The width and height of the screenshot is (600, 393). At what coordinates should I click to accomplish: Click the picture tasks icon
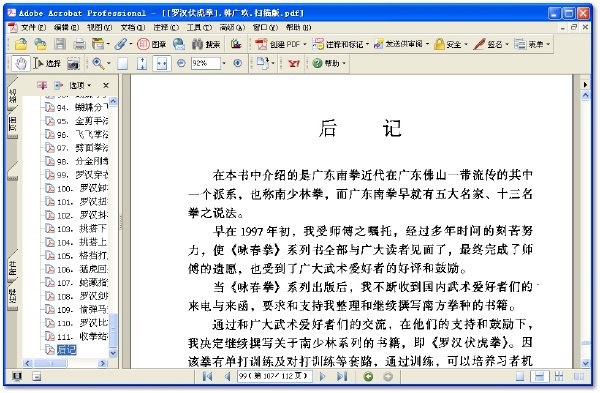(236, 44)
